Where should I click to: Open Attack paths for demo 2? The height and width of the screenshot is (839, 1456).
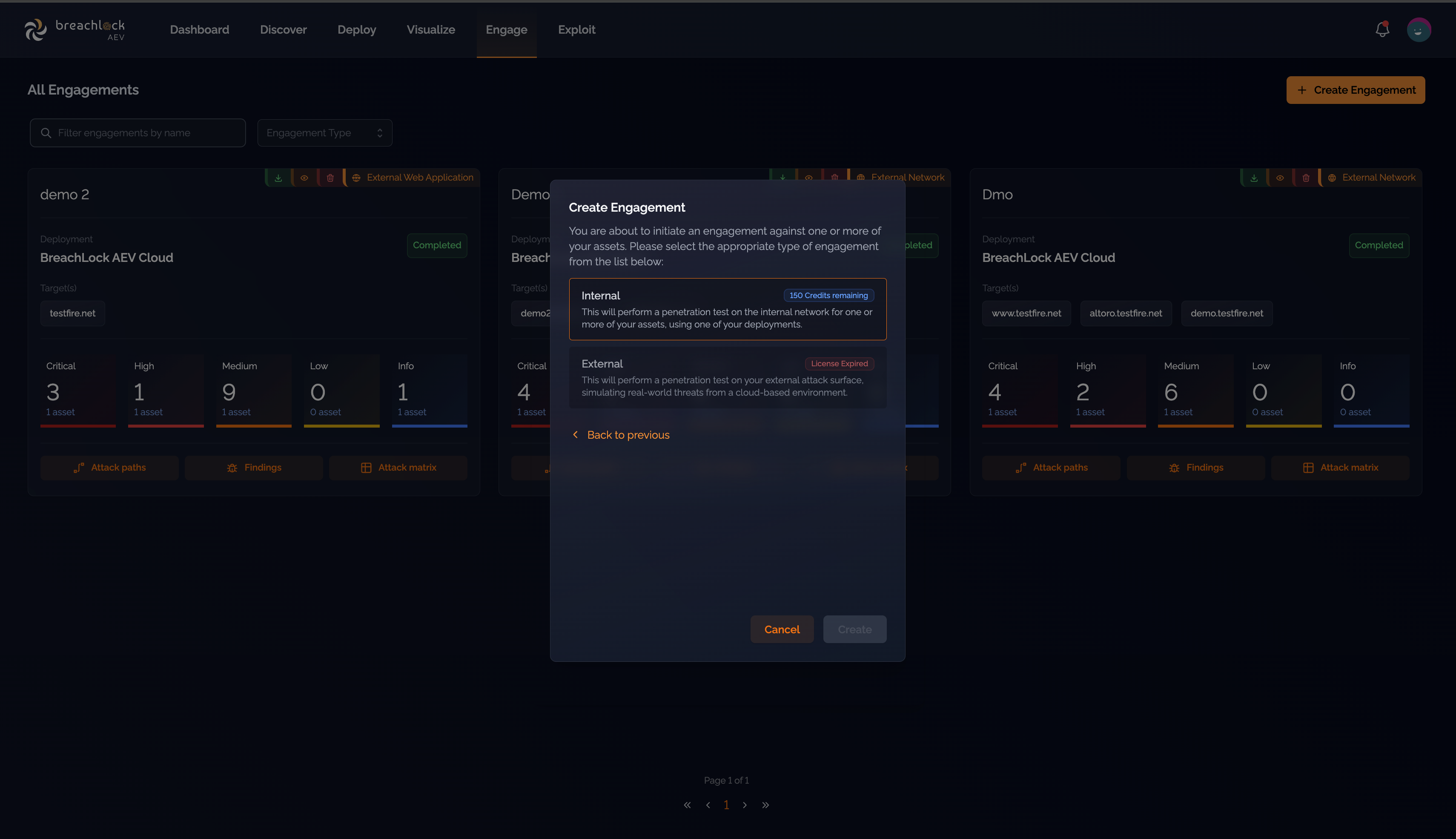click(x=109, y=468)
